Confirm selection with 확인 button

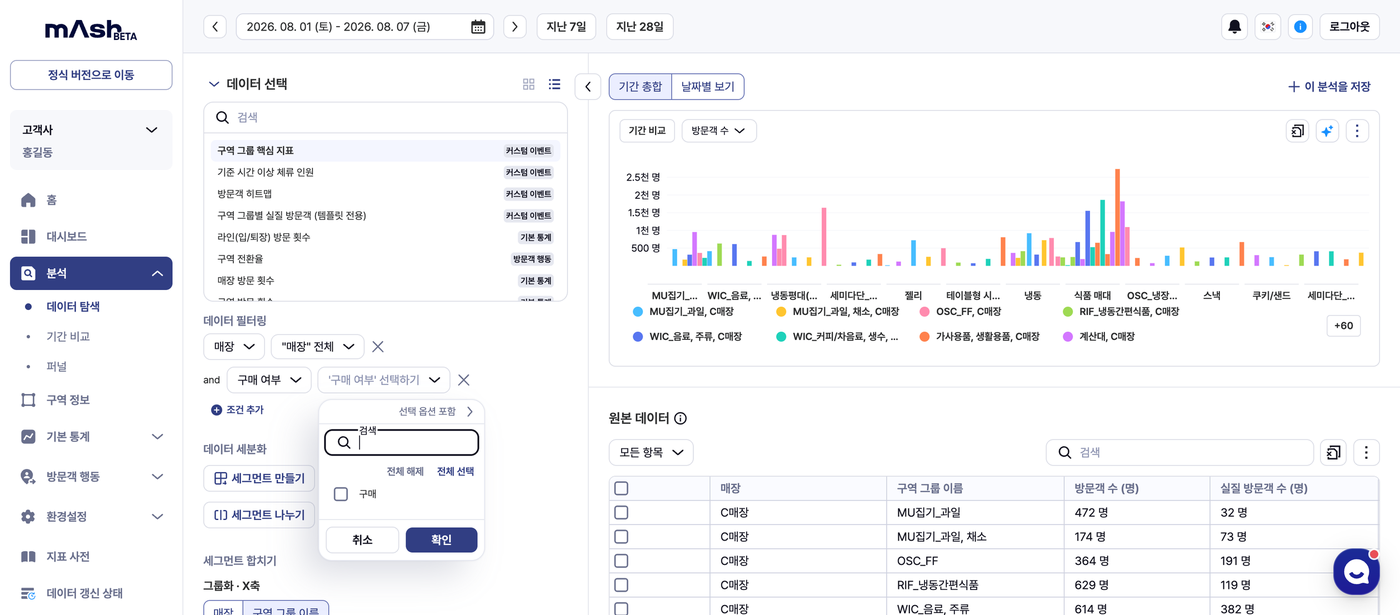pyautogui.click(x=442, y=540)
